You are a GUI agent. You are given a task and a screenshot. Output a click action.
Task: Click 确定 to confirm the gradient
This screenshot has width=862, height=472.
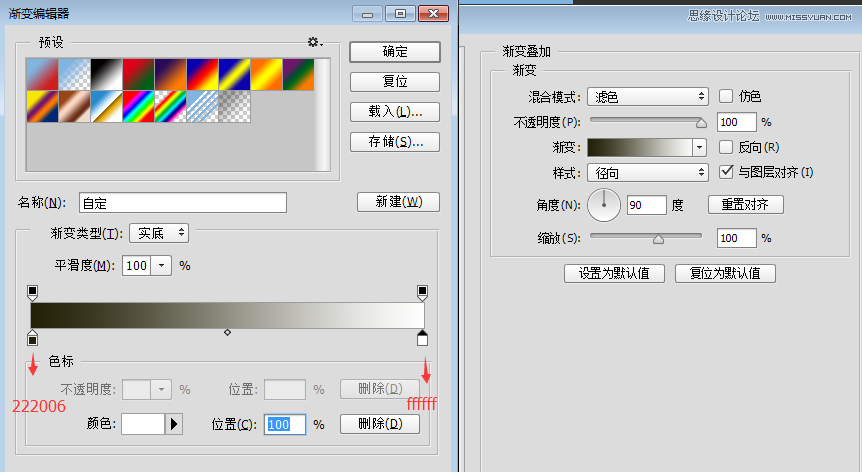tap(395, 52)
